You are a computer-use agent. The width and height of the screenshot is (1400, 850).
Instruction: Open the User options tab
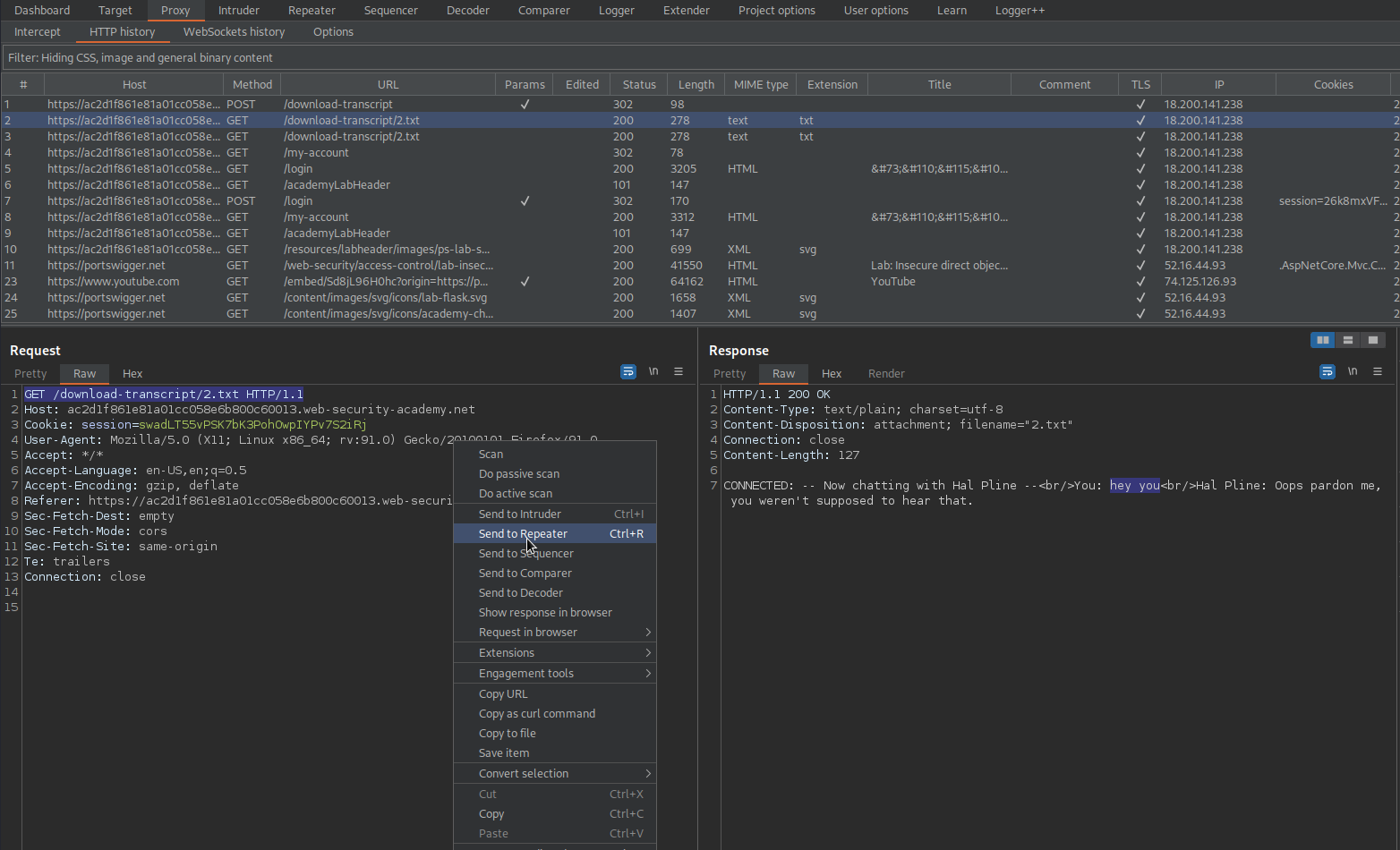pos(876,11)
